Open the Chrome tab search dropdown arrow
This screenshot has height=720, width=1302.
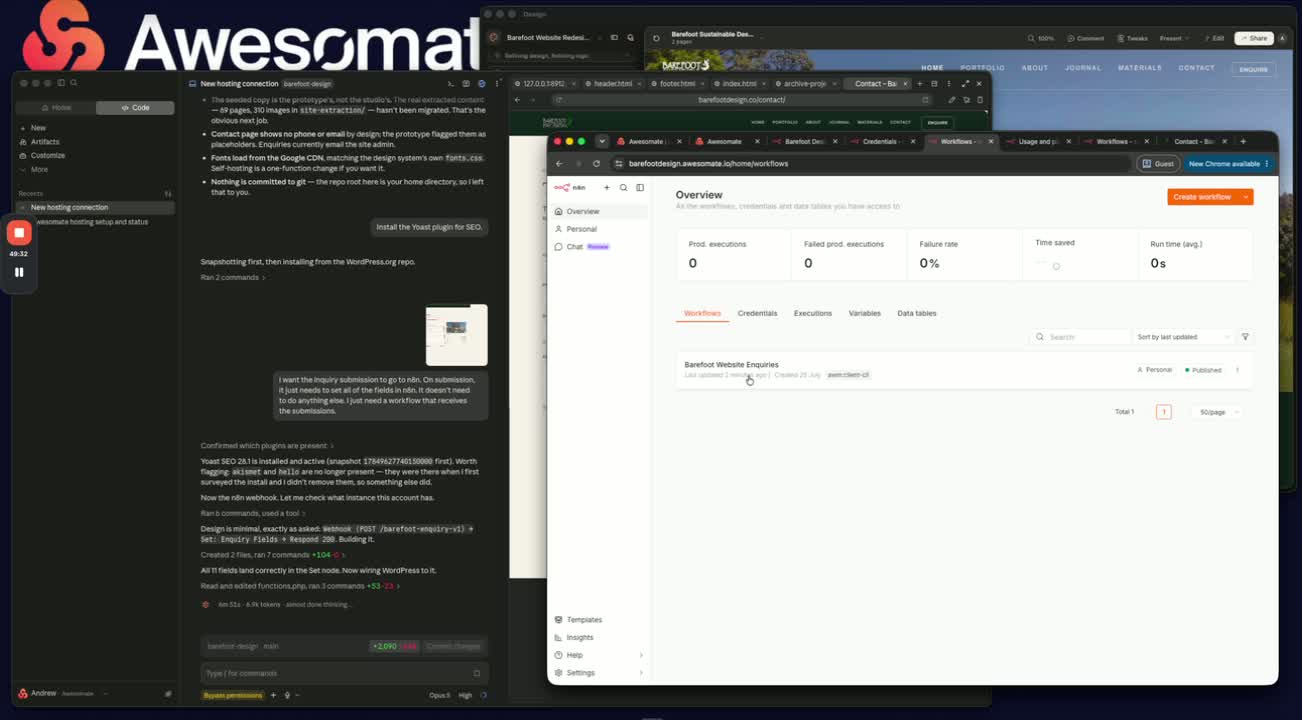point(602,141)
